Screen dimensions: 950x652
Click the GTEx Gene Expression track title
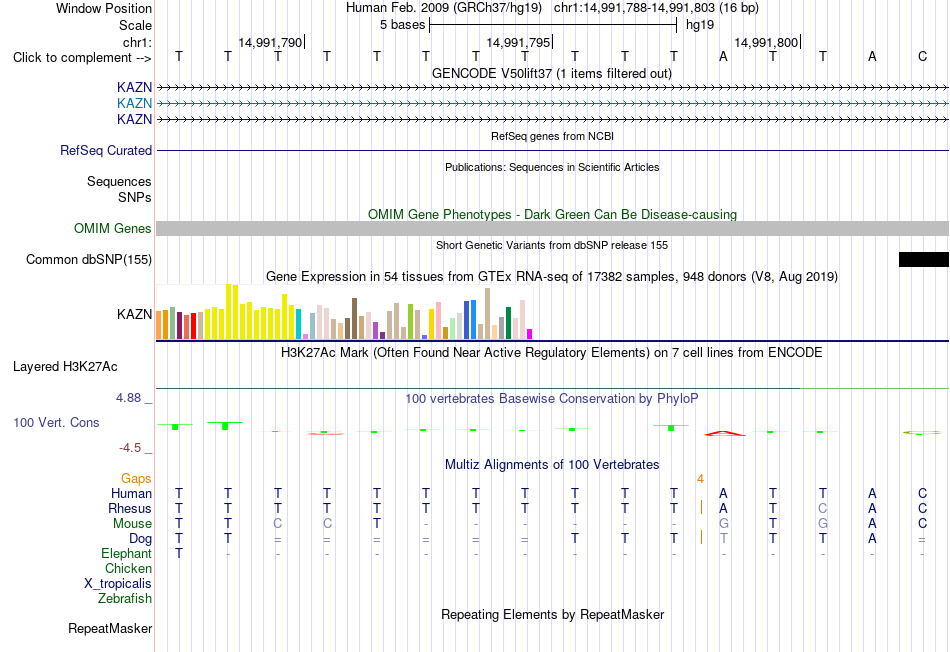point(552,277)
